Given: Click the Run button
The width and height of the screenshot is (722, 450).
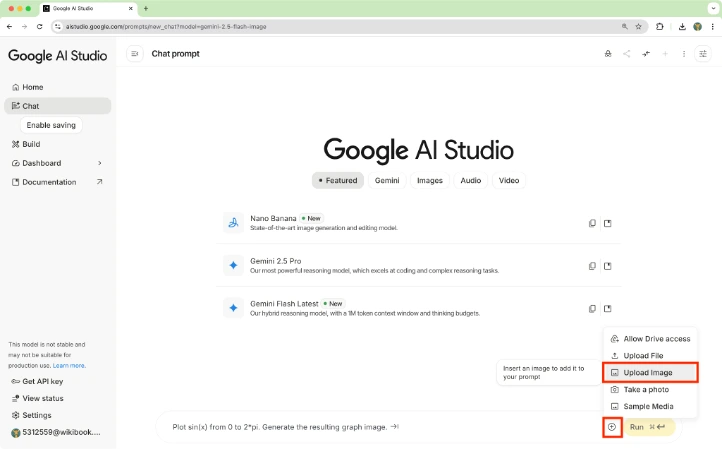Looking at the screenshot, I should [648, 427].
